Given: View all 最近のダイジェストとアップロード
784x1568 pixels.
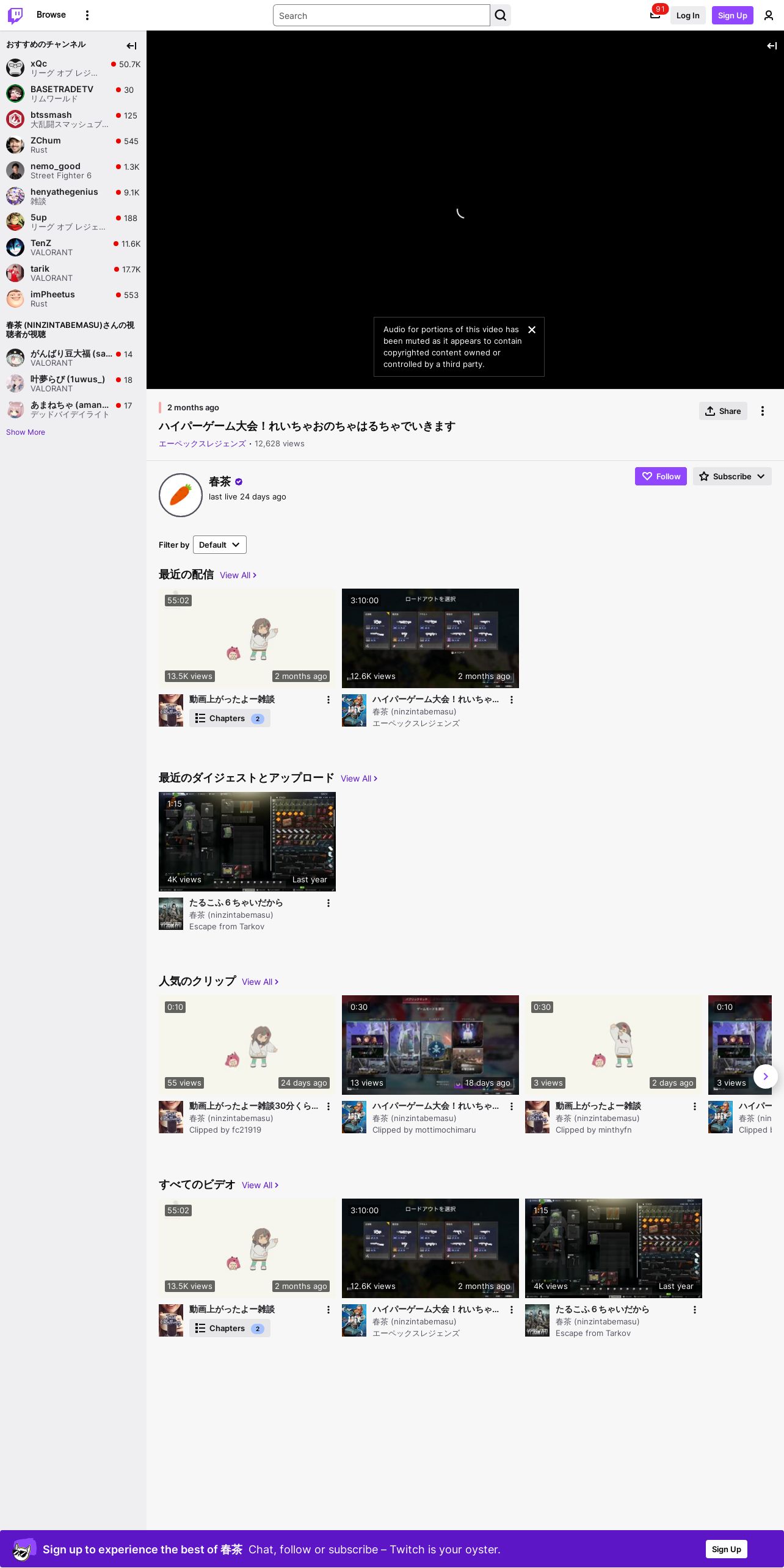Looking at the screenshot, I should (x=359, y=779).
